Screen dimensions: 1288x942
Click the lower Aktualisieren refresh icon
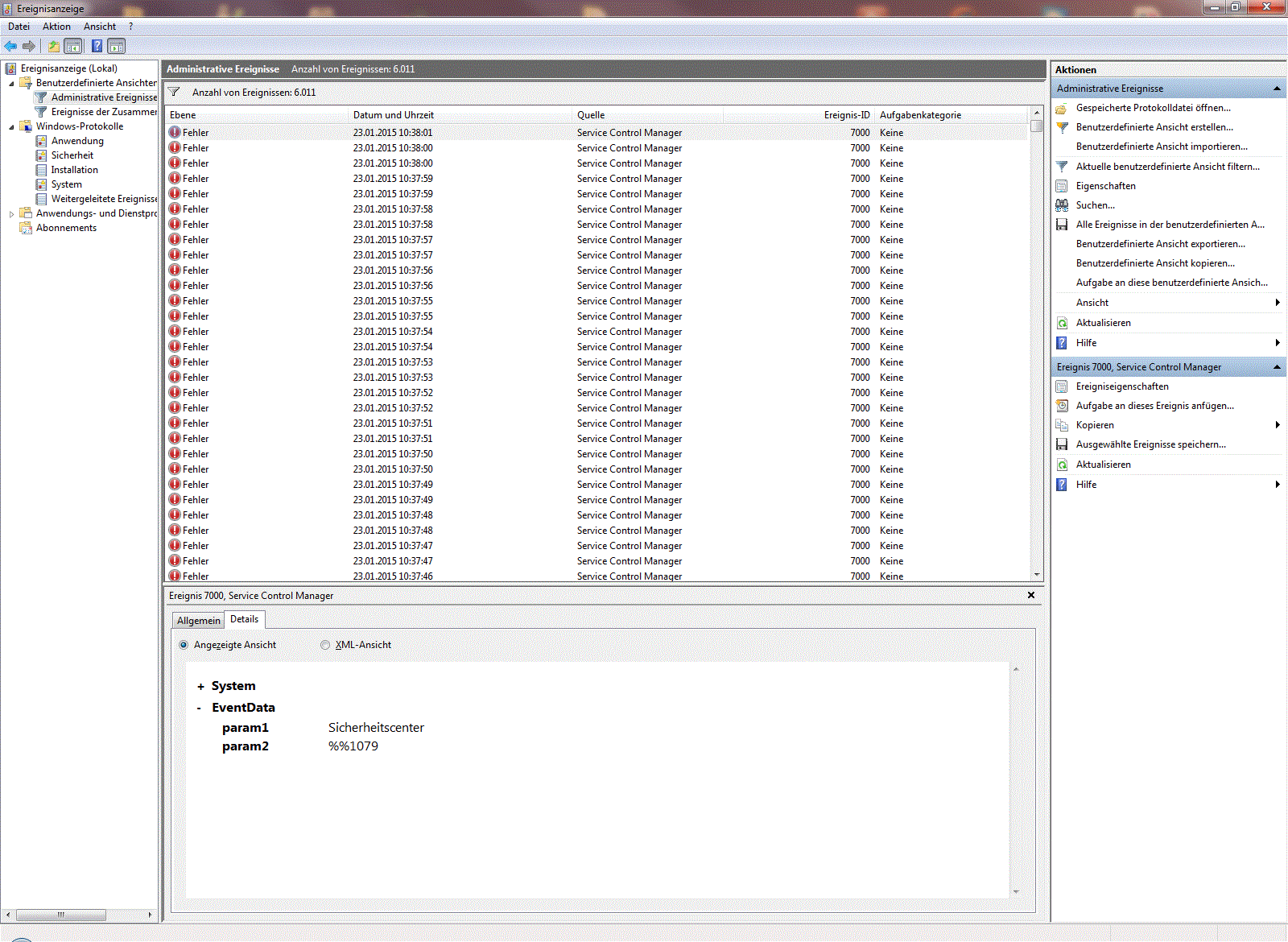1062,465
